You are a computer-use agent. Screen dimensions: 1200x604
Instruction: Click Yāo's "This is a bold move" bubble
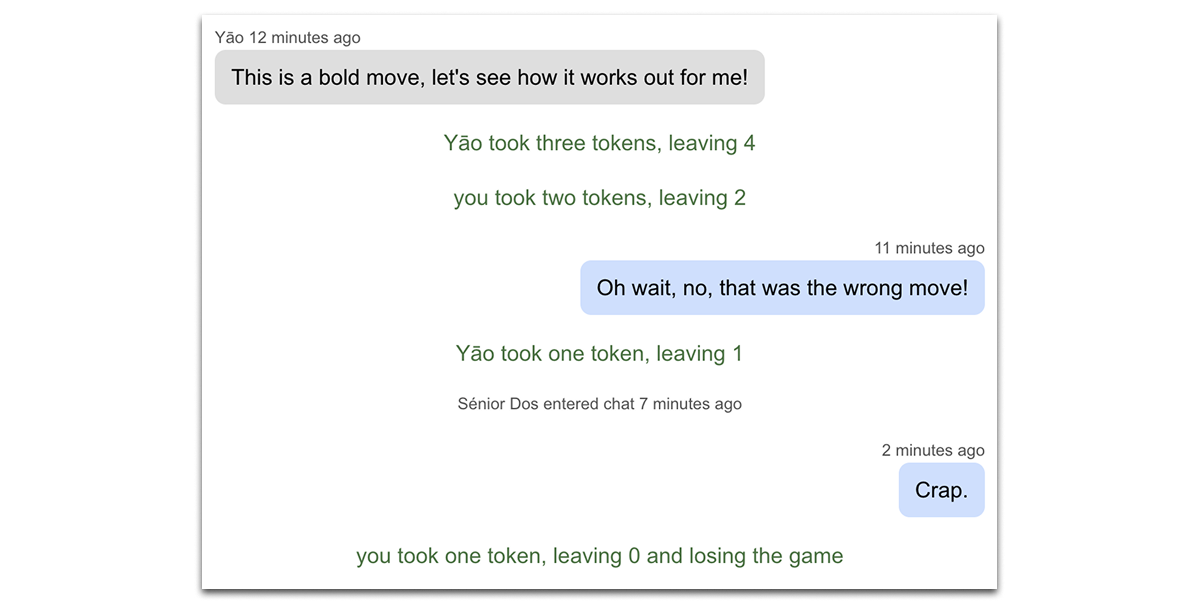(489, 77)
